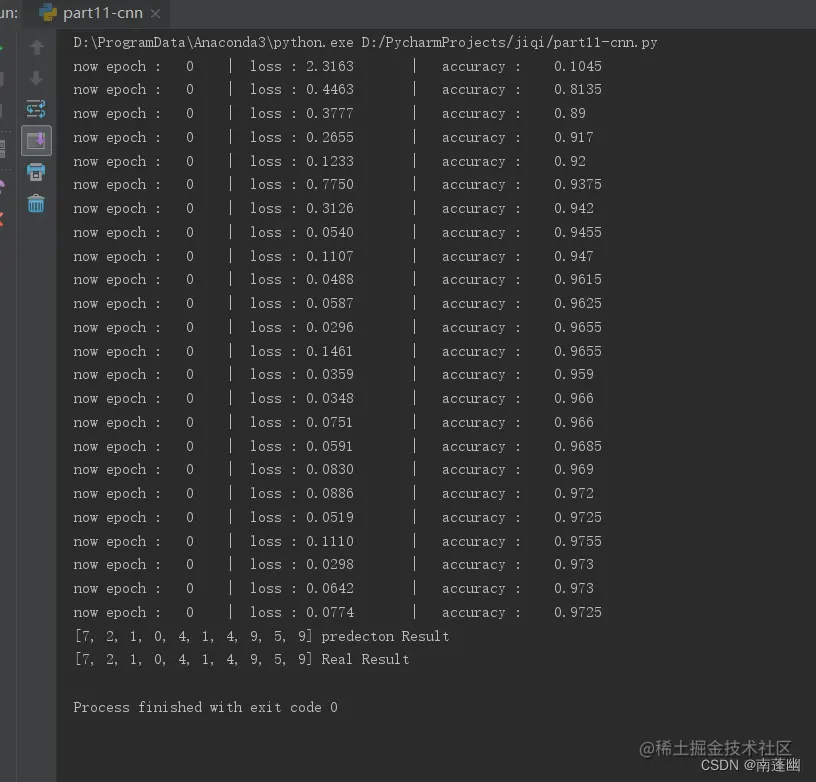Click accuracy value 0.917
The height and width of the screenshot is (782, 816).
(573, 137)
